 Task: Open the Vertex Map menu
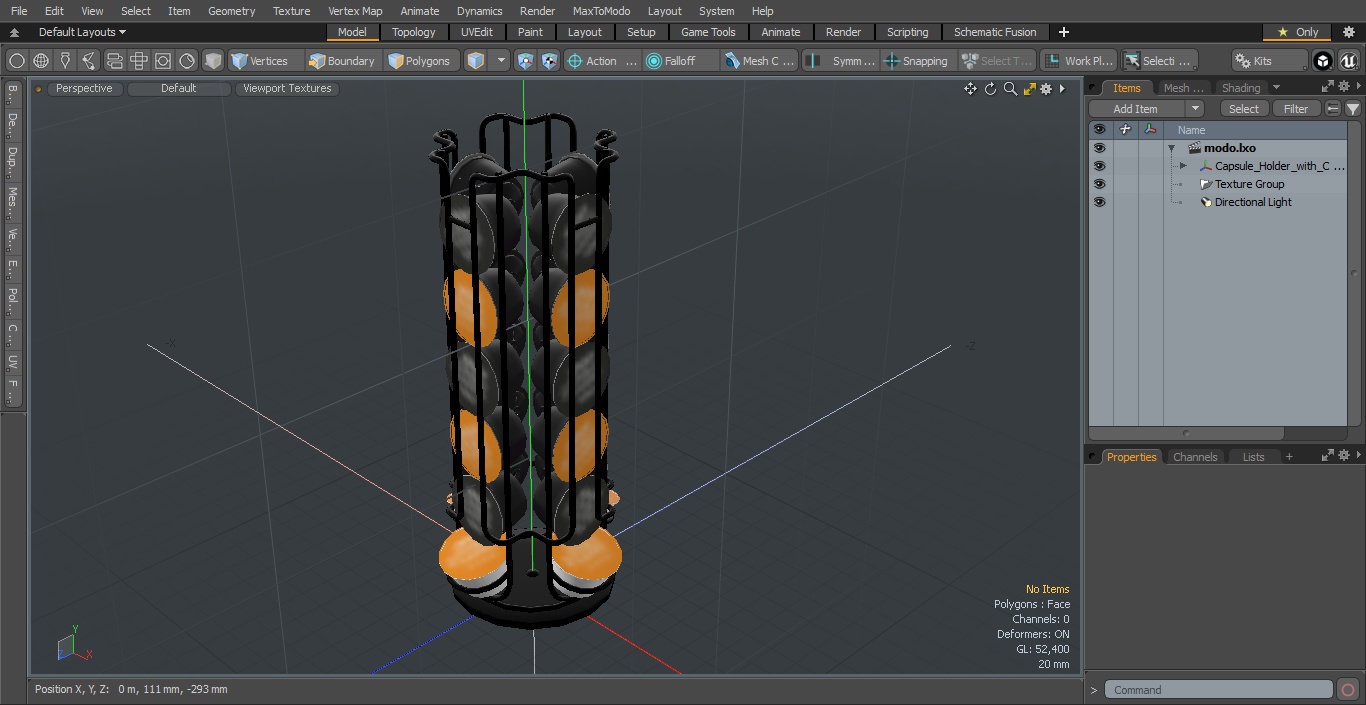(355, 11)
